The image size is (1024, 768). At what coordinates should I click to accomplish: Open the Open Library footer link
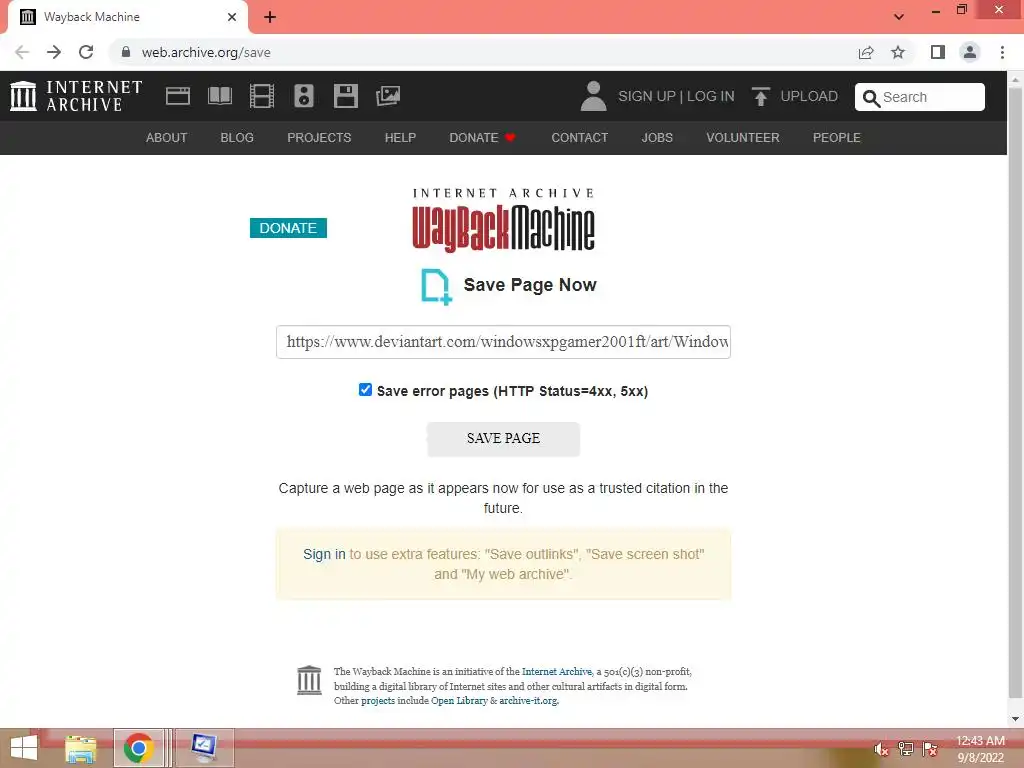click(459, 701)
